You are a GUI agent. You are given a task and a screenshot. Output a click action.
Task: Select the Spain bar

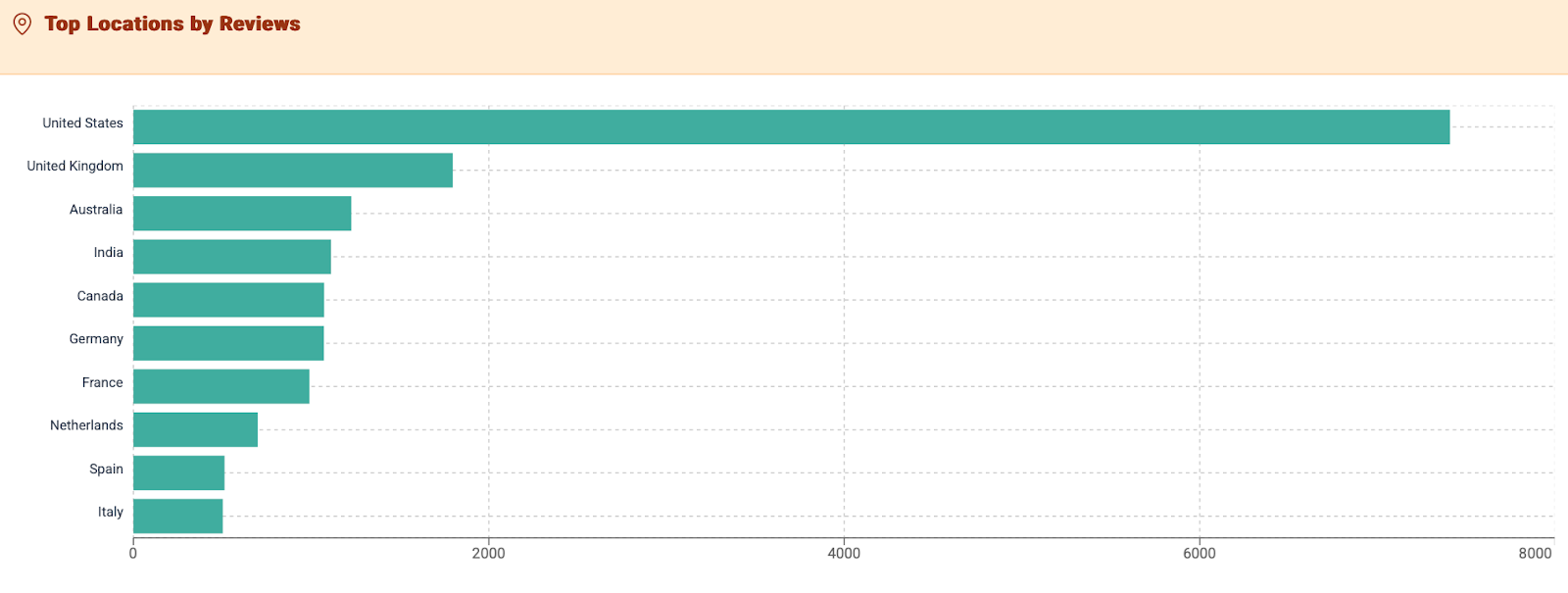(178, 472)
